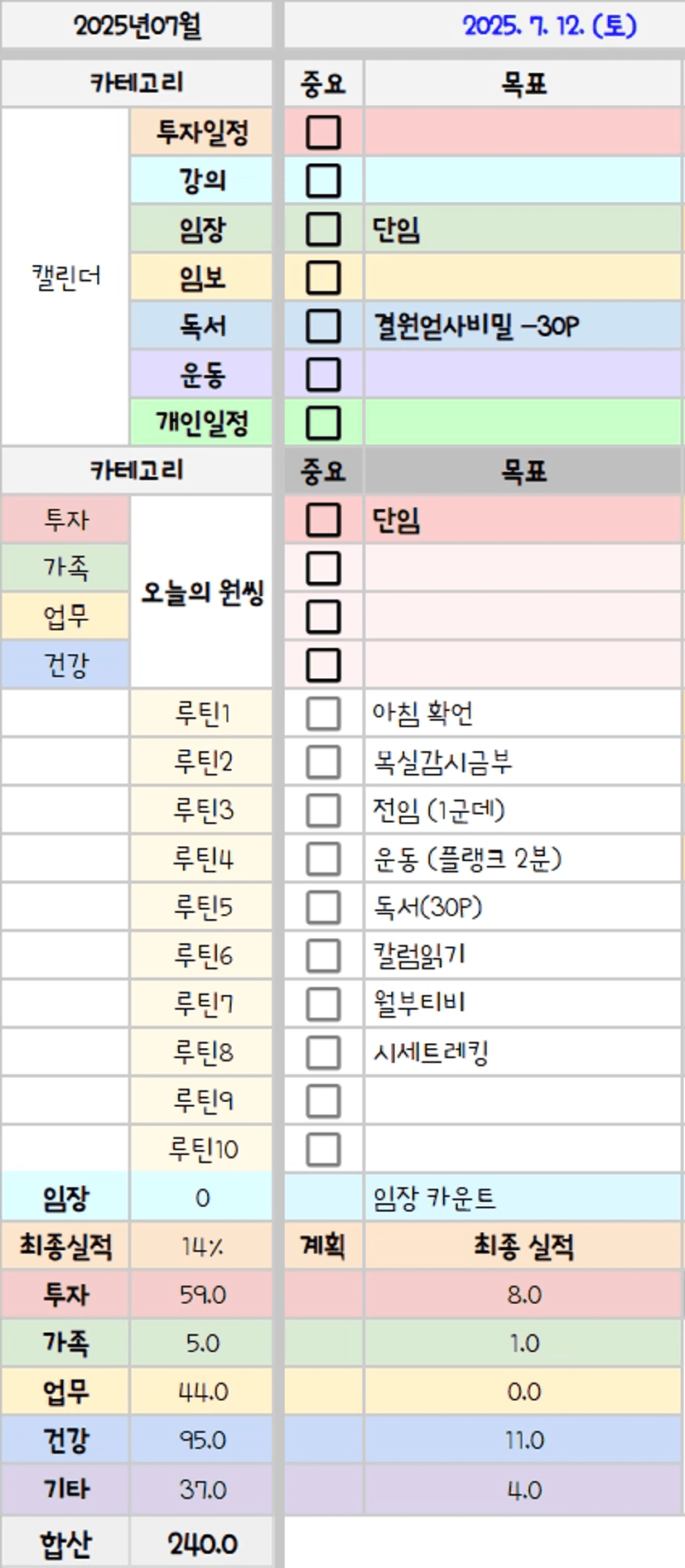Select the empty 운동 goal cell

tap(523, 374)
